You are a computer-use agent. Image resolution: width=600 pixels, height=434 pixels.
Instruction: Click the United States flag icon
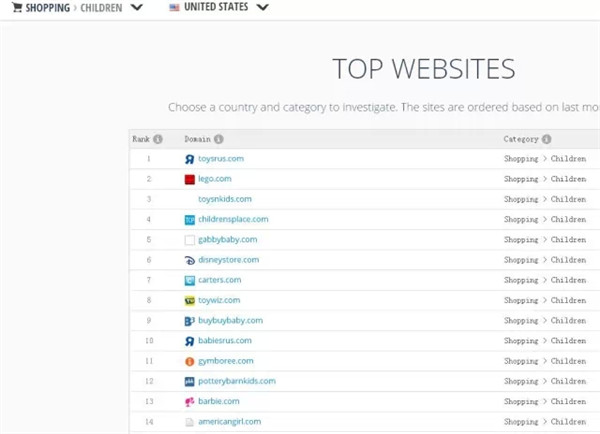[x=174, y=7]
